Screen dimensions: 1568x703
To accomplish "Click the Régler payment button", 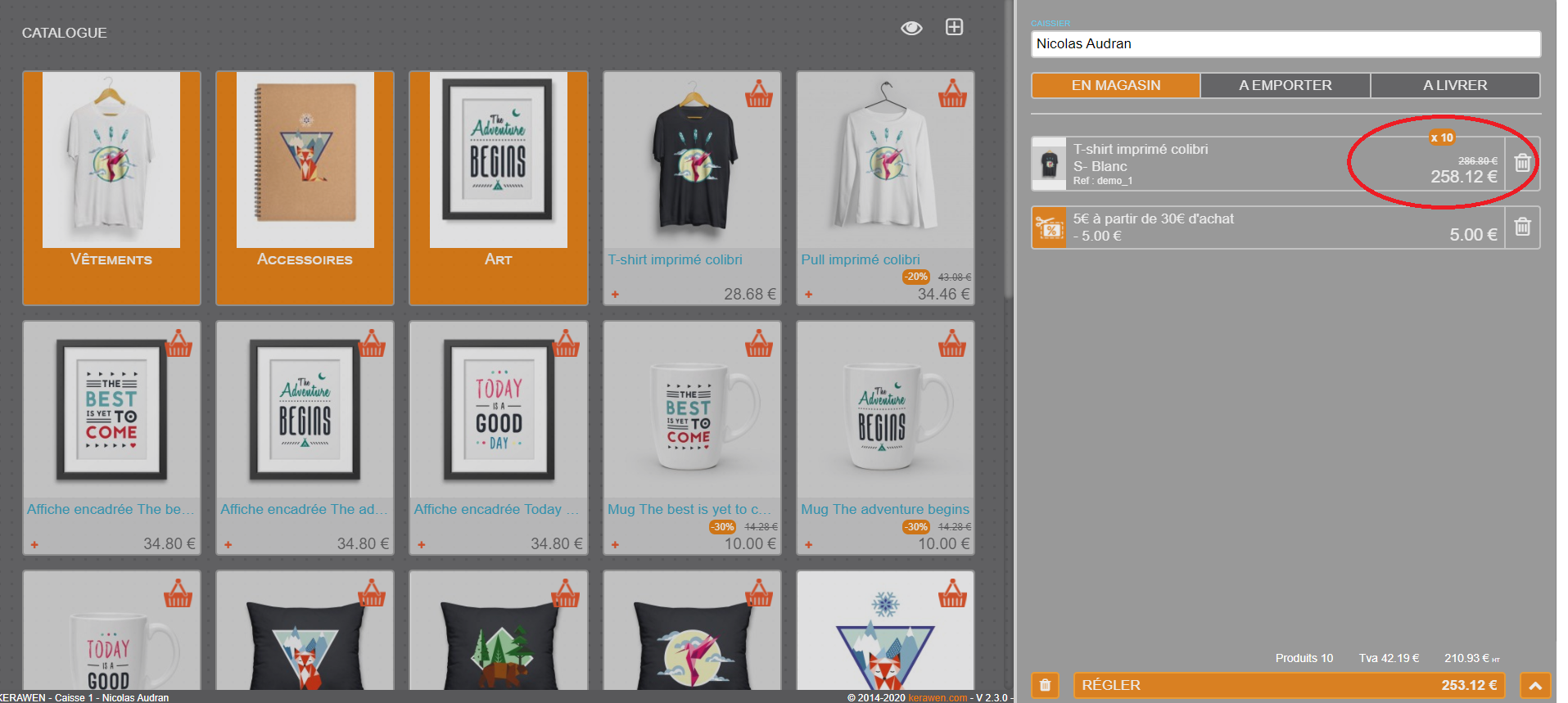I will point(1289,685).
